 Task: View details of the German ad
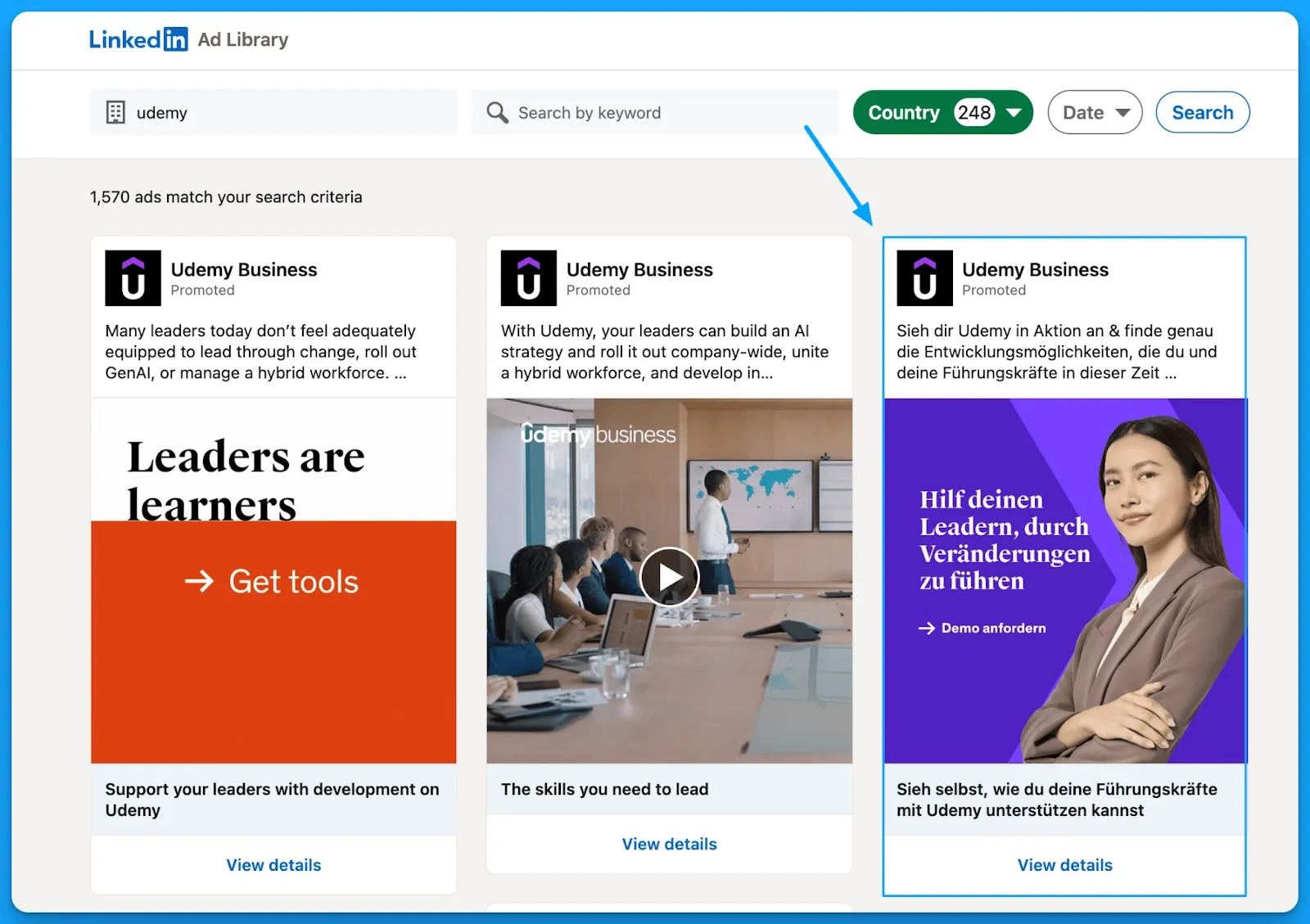point(1064,865)
